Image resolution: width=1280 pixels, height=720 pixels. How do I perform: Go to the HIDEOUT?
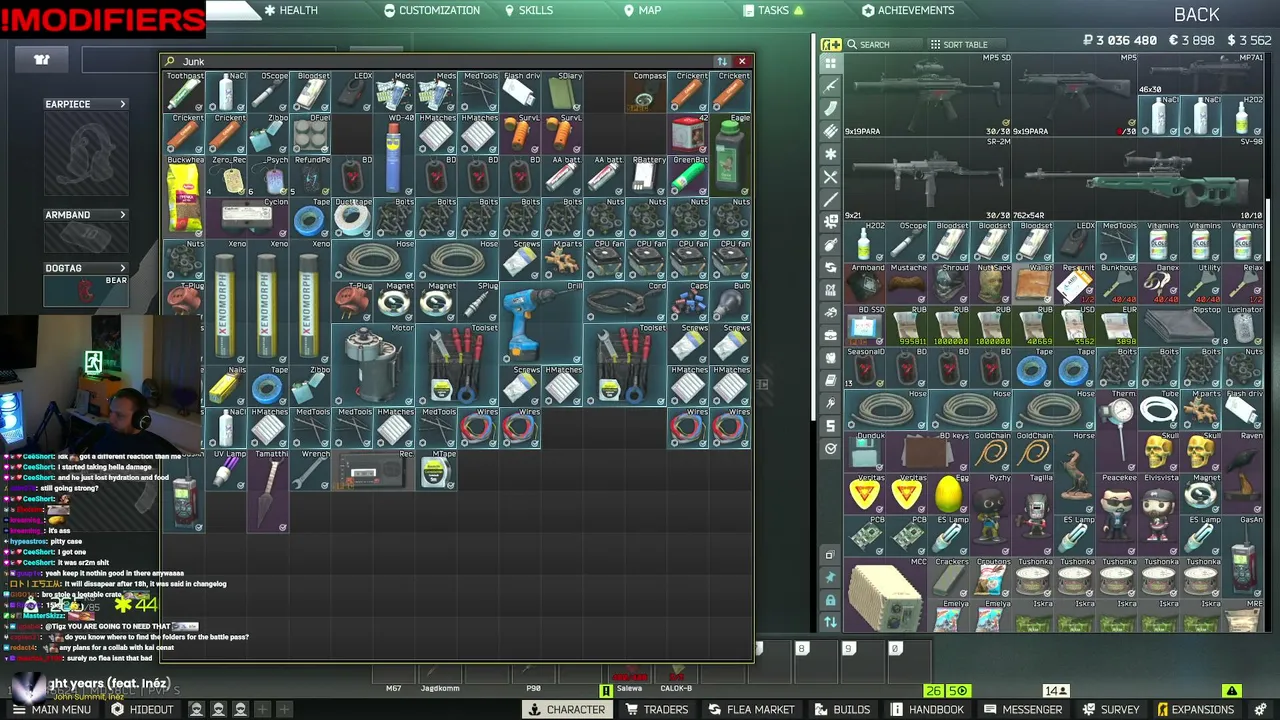(142, 710)
